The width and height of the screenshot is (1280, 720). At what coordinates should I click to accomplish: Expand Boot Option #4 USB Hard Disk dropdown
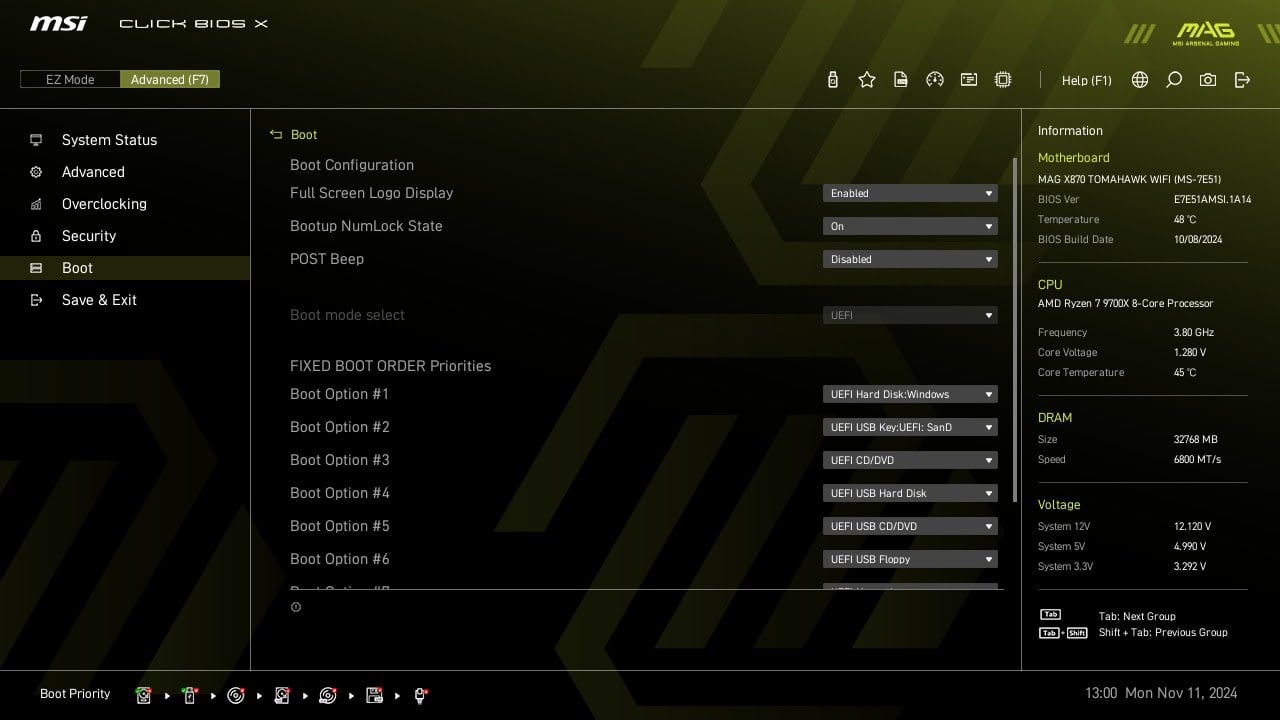(x=910, y=493)
